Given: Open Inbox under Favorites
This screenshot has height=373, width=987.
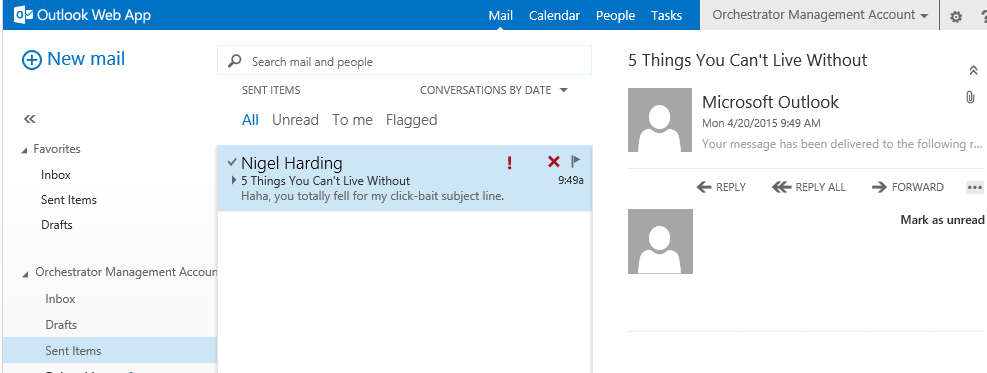Looking at the screenshot, I should [x=56, y=175].
